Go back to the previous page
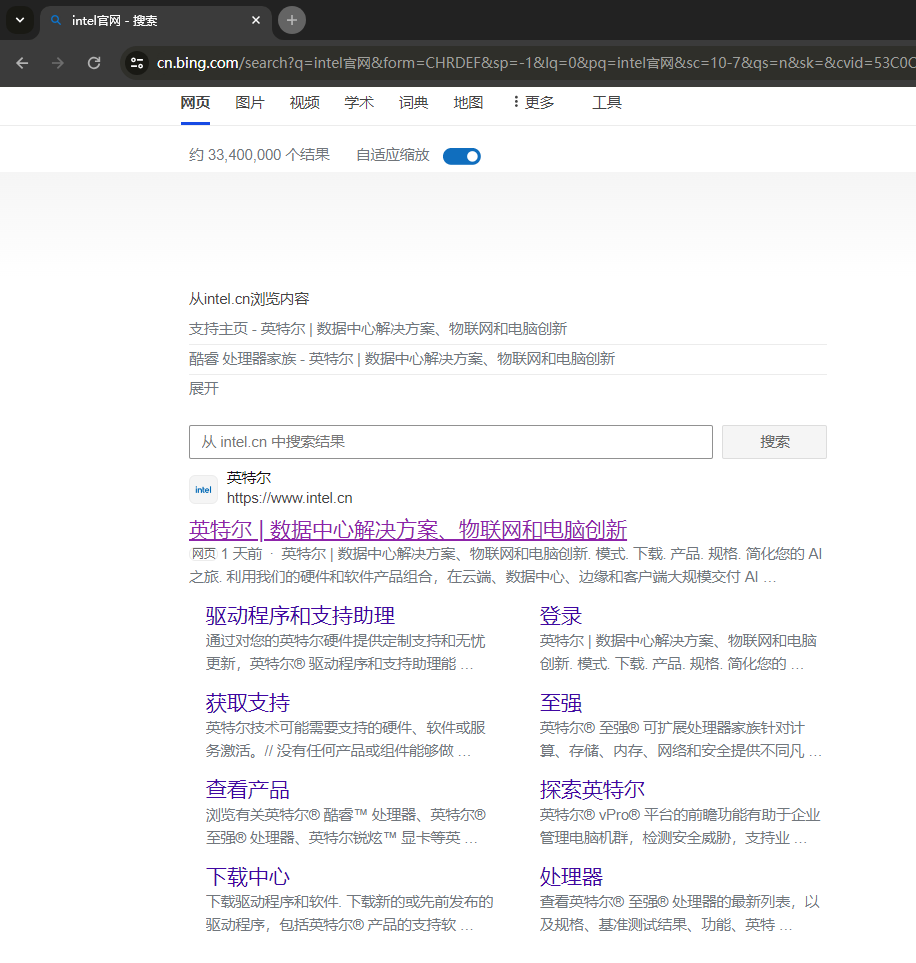916x963 pixels. click(x=22, y=63)
